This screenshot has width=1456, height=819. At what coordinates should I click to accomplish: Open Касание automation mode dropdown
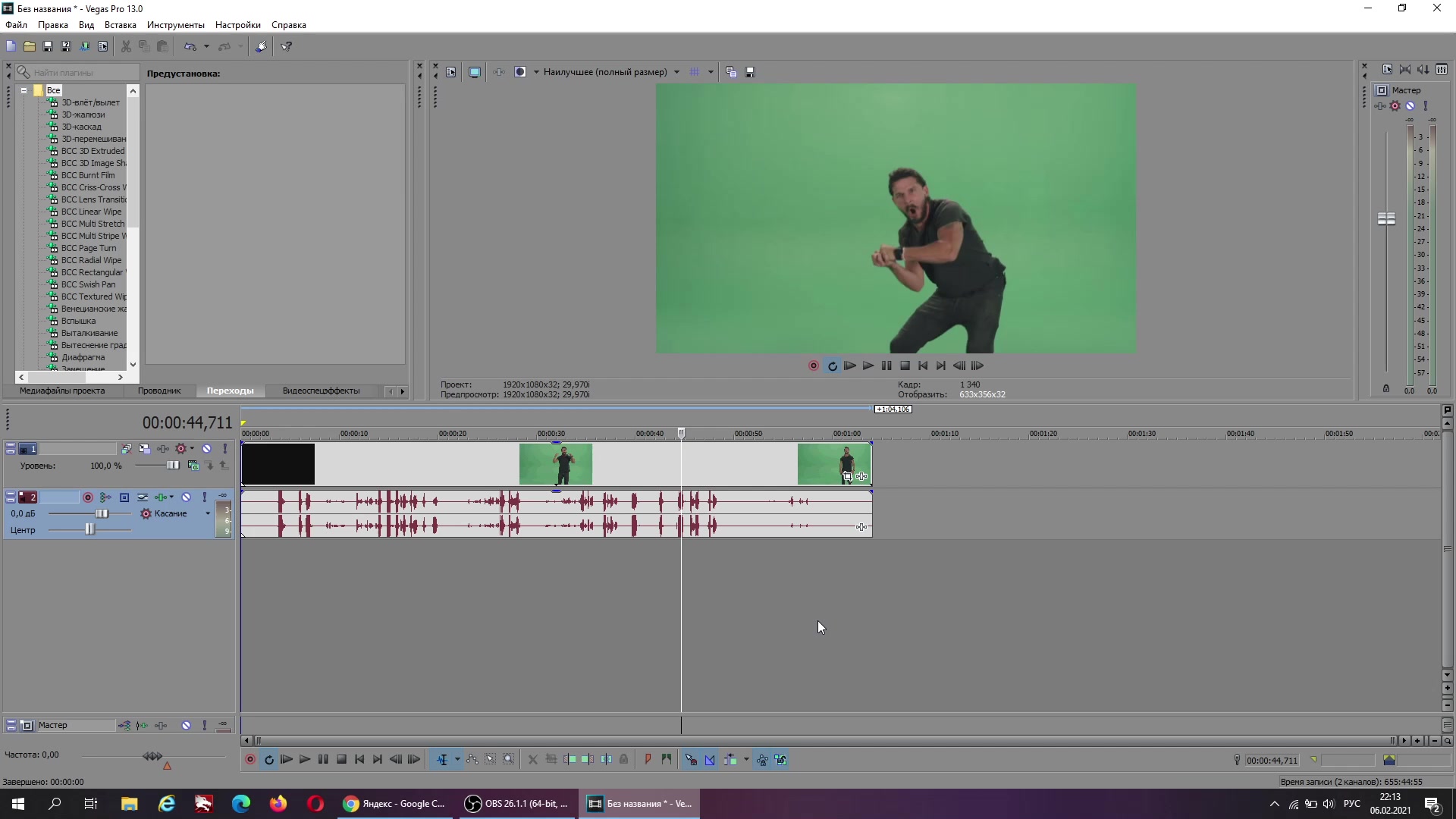(x=208, y=513)
